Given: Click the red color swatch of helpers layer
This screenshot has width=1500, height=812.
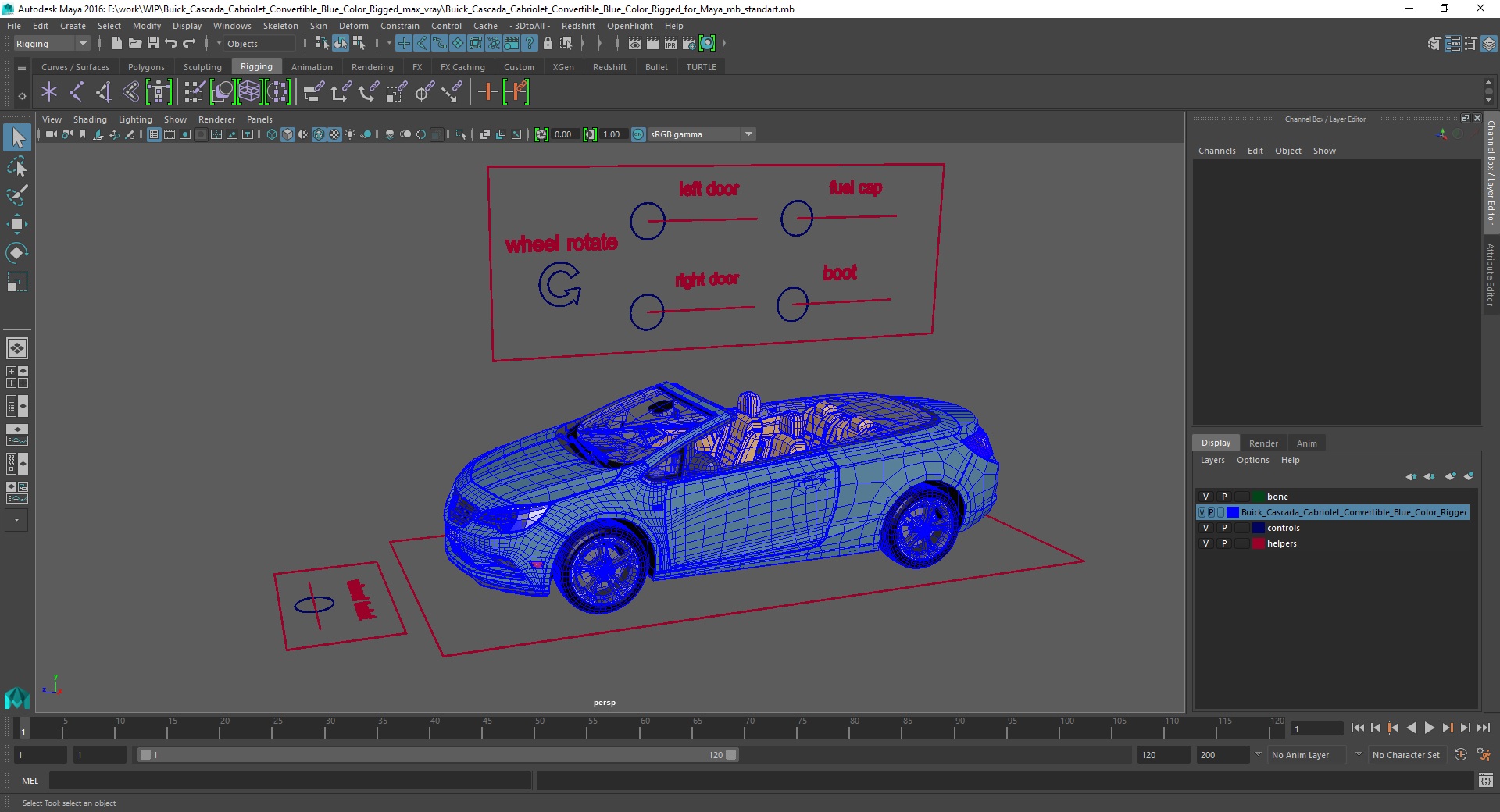Looking at the screenshot, I should tap(1258, 543).
